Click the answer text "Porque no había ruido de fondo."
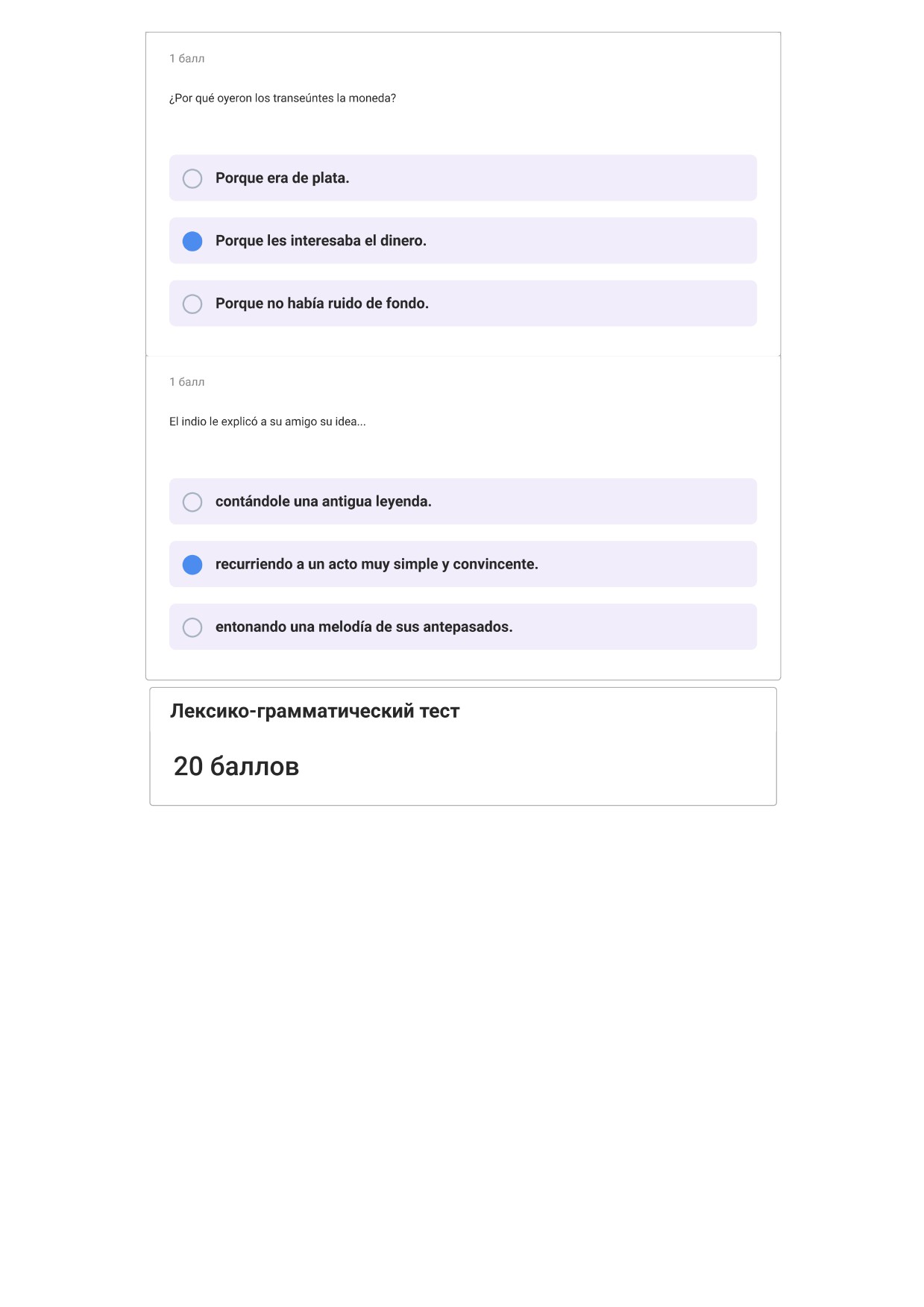924x1307 pixels. 322,304
